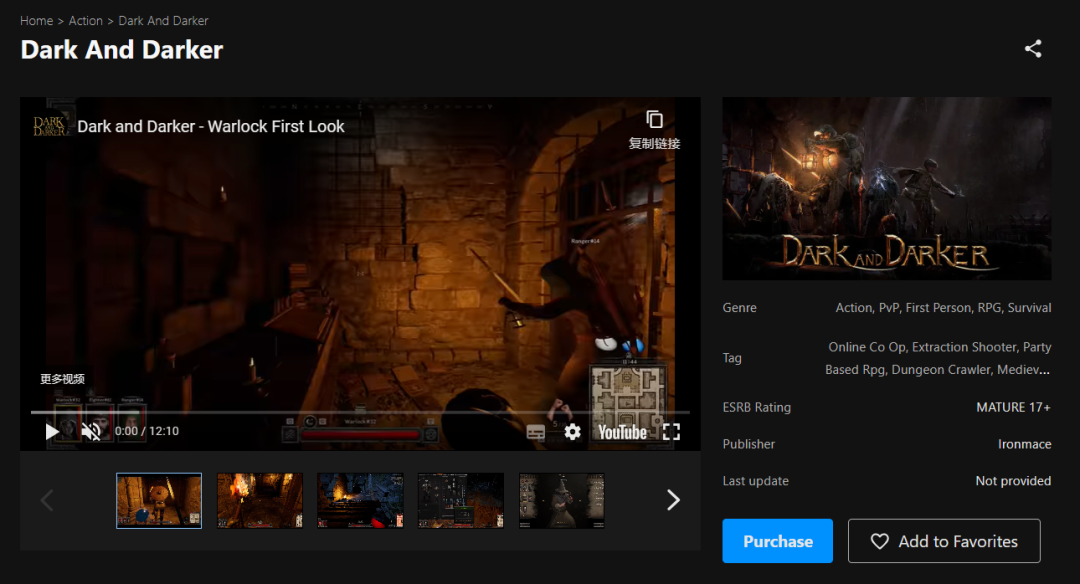Enter fullscreen video mode
Viewport: 1080px width, 584px height.
(x=671, y=432)
